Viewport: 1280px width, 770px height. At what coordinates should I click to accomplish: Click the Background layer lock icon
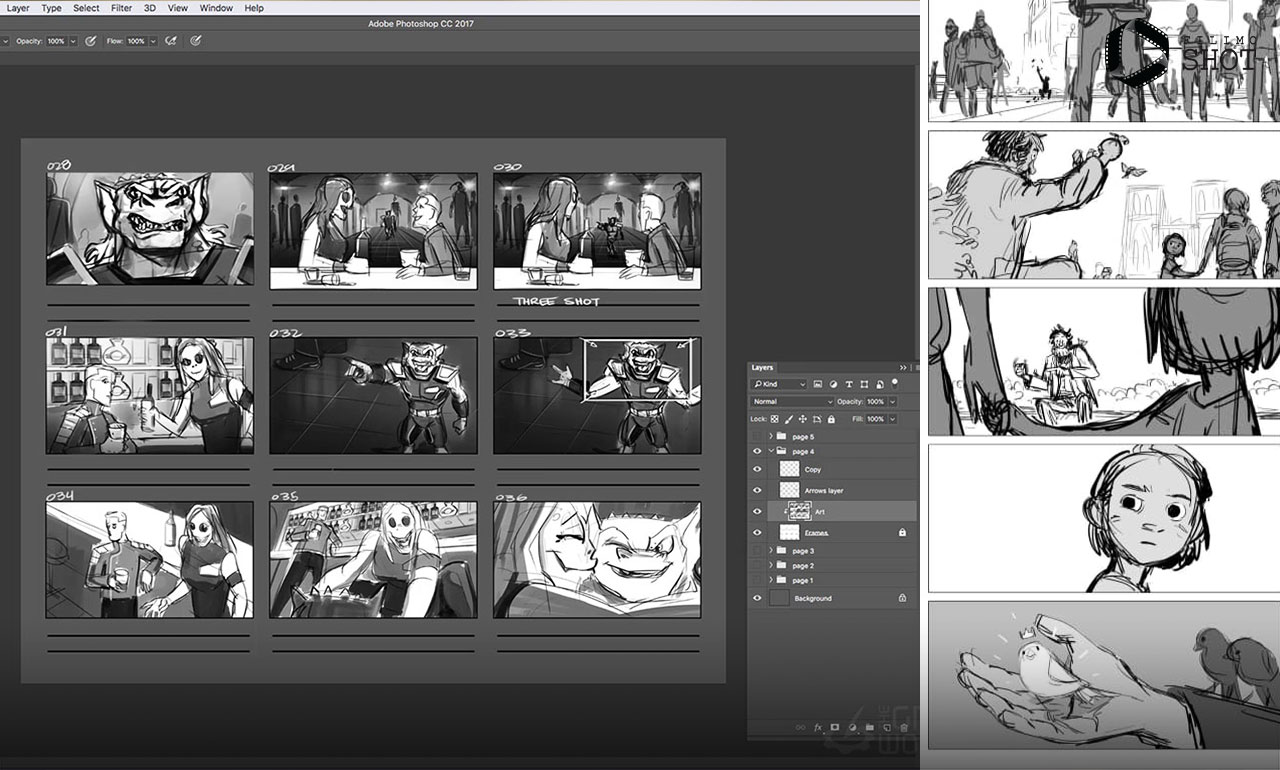click(902, 598)
